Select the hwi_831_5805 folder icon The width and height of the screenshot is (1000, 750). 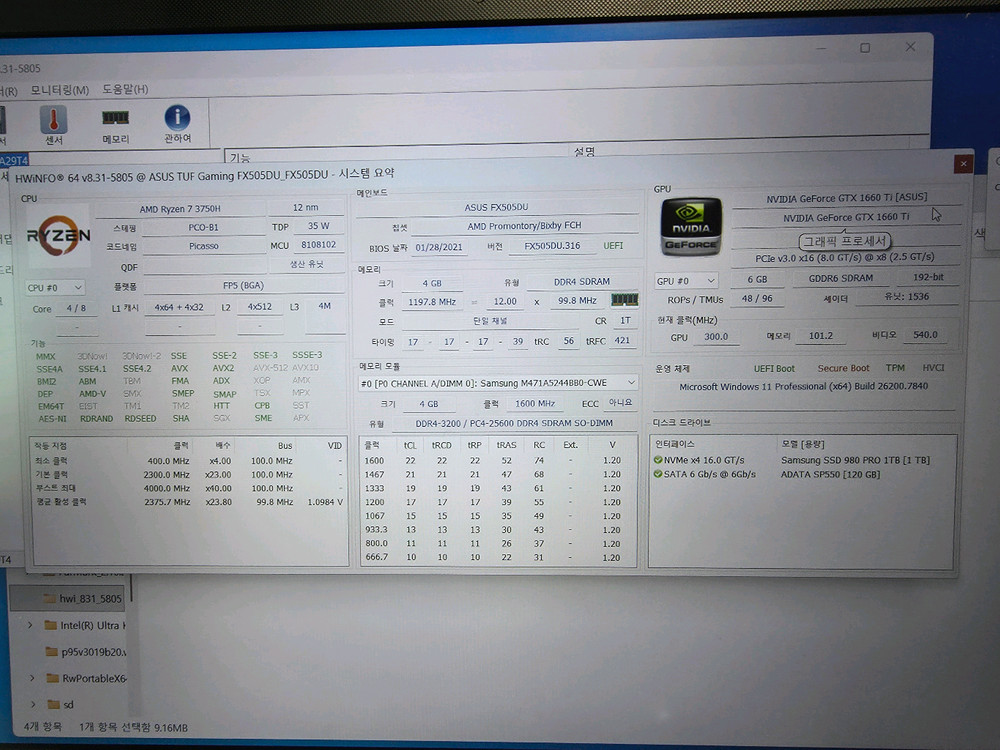pos(49,598)
